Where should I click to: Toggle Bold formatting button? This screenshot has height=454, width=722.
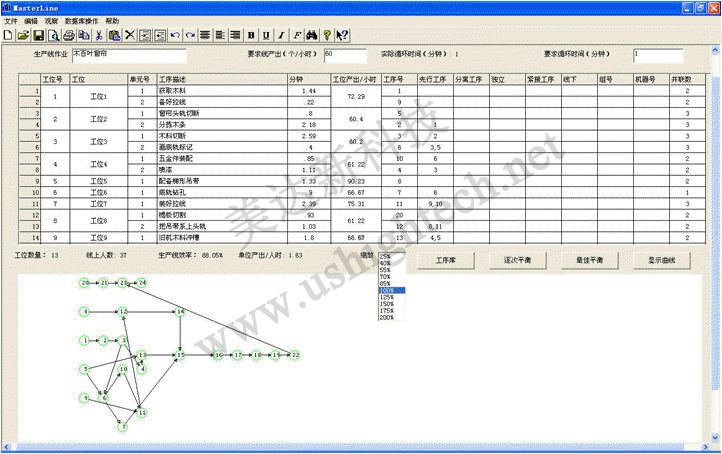click(251, 35)
